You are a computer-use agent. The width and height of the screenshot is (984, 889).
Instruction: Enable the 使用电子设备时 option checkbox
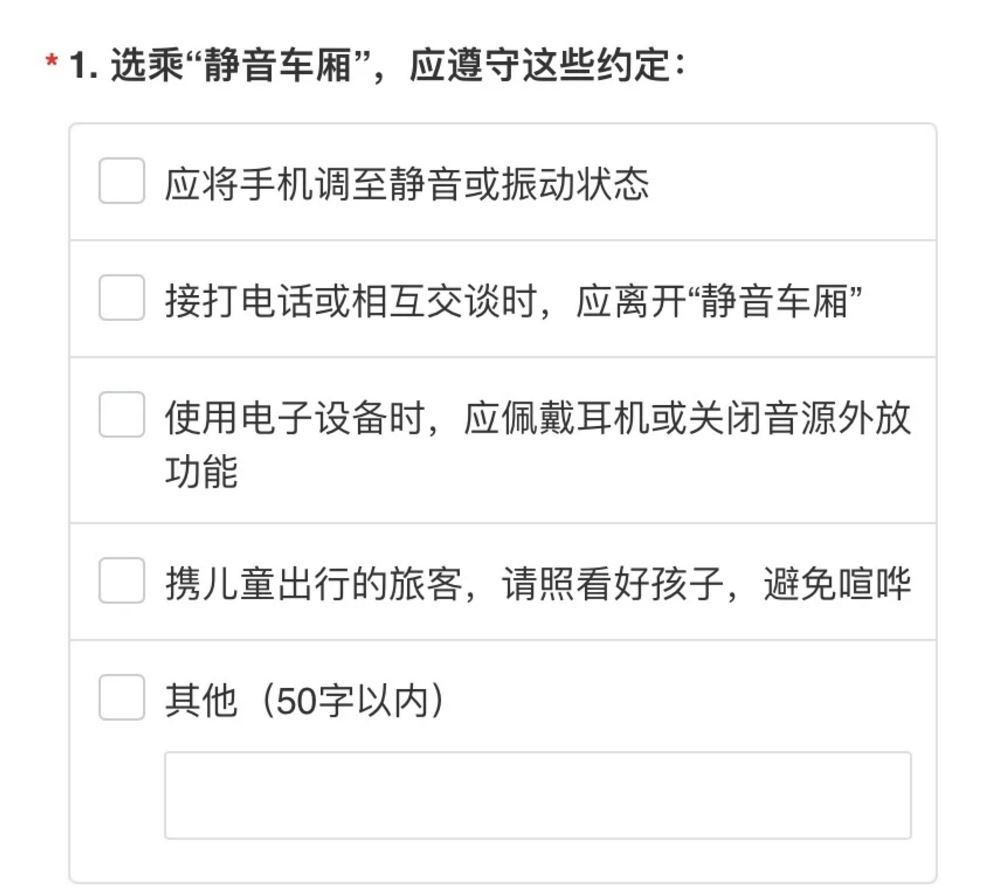tap(122, 415)
